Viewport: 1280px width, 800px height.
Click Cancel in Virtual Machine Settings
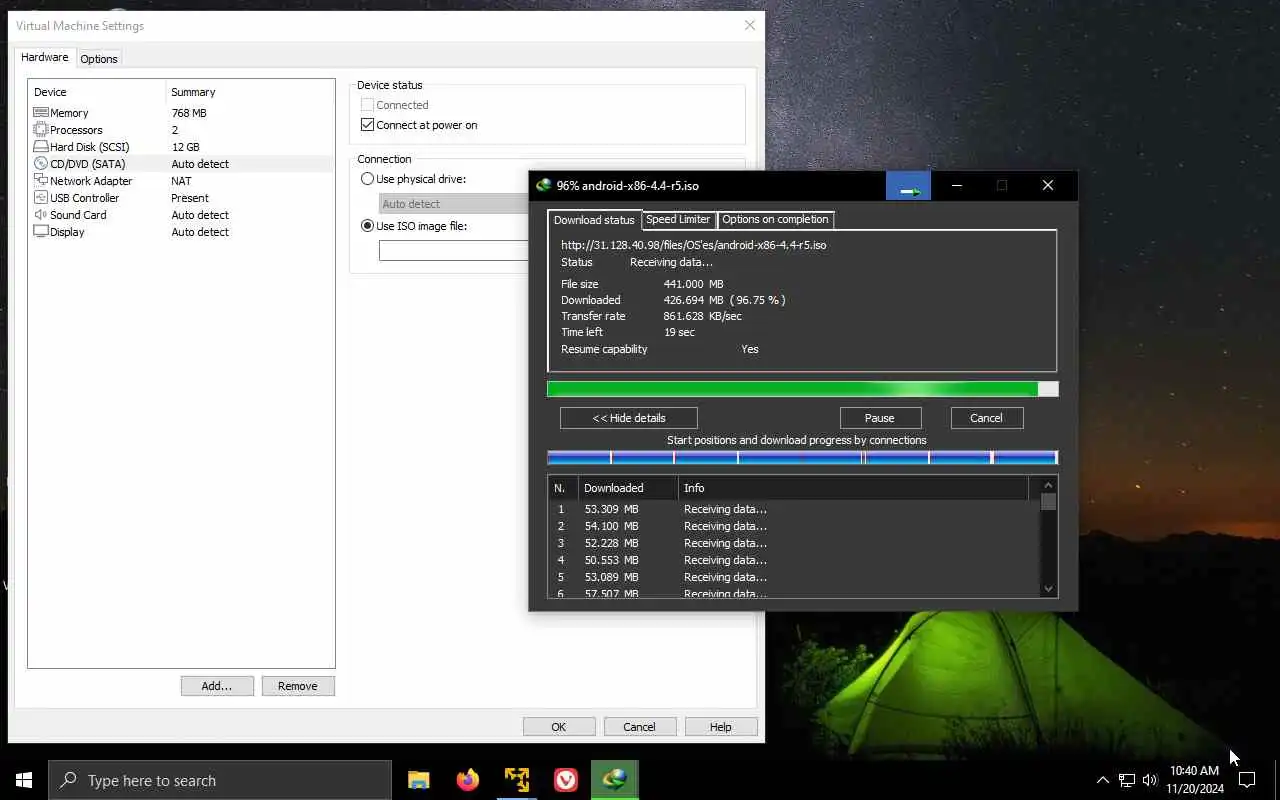(639, 727)
